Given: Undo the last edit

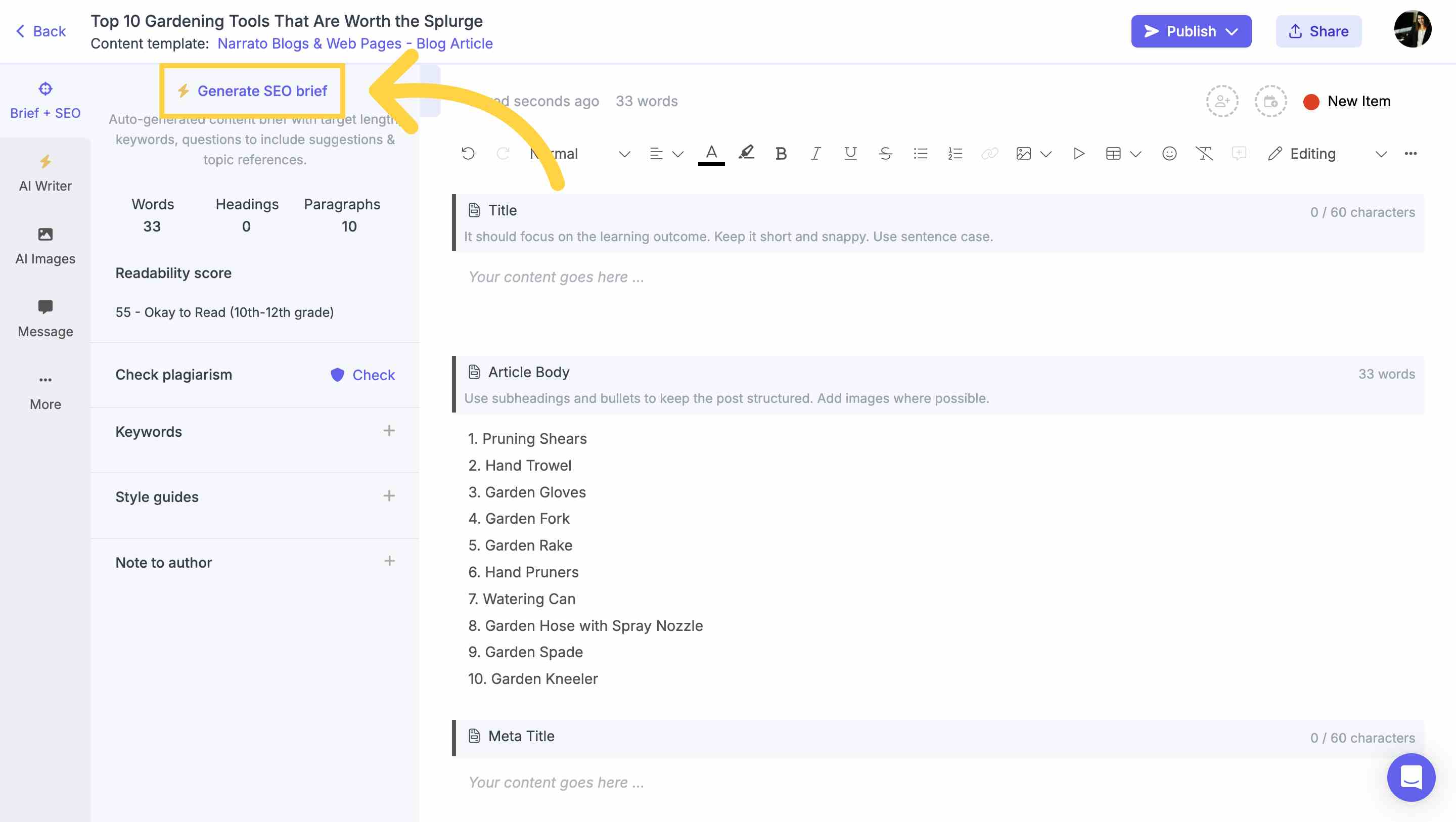Looking at the screenshot, I should click(468, 154).
